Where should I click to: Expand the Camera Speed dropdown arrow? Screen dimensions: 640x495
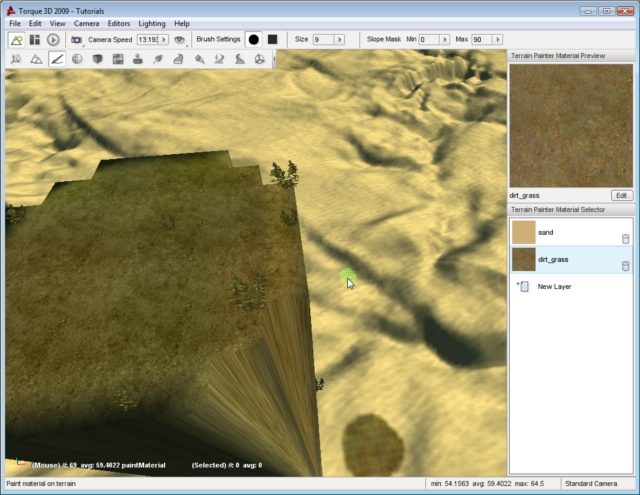tap(164, 40)
